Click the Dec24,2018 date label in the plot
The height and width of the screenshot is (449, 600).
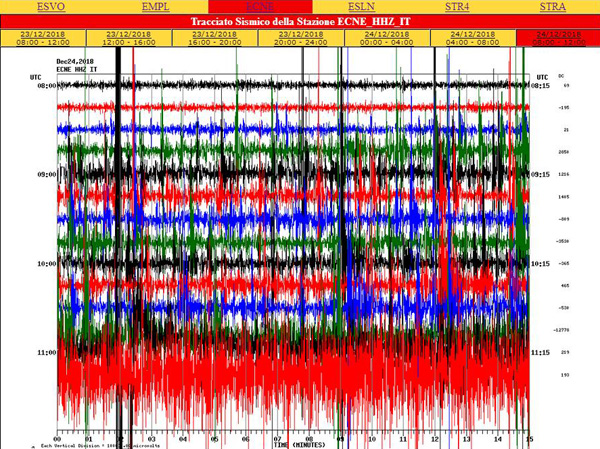point(75,62)
